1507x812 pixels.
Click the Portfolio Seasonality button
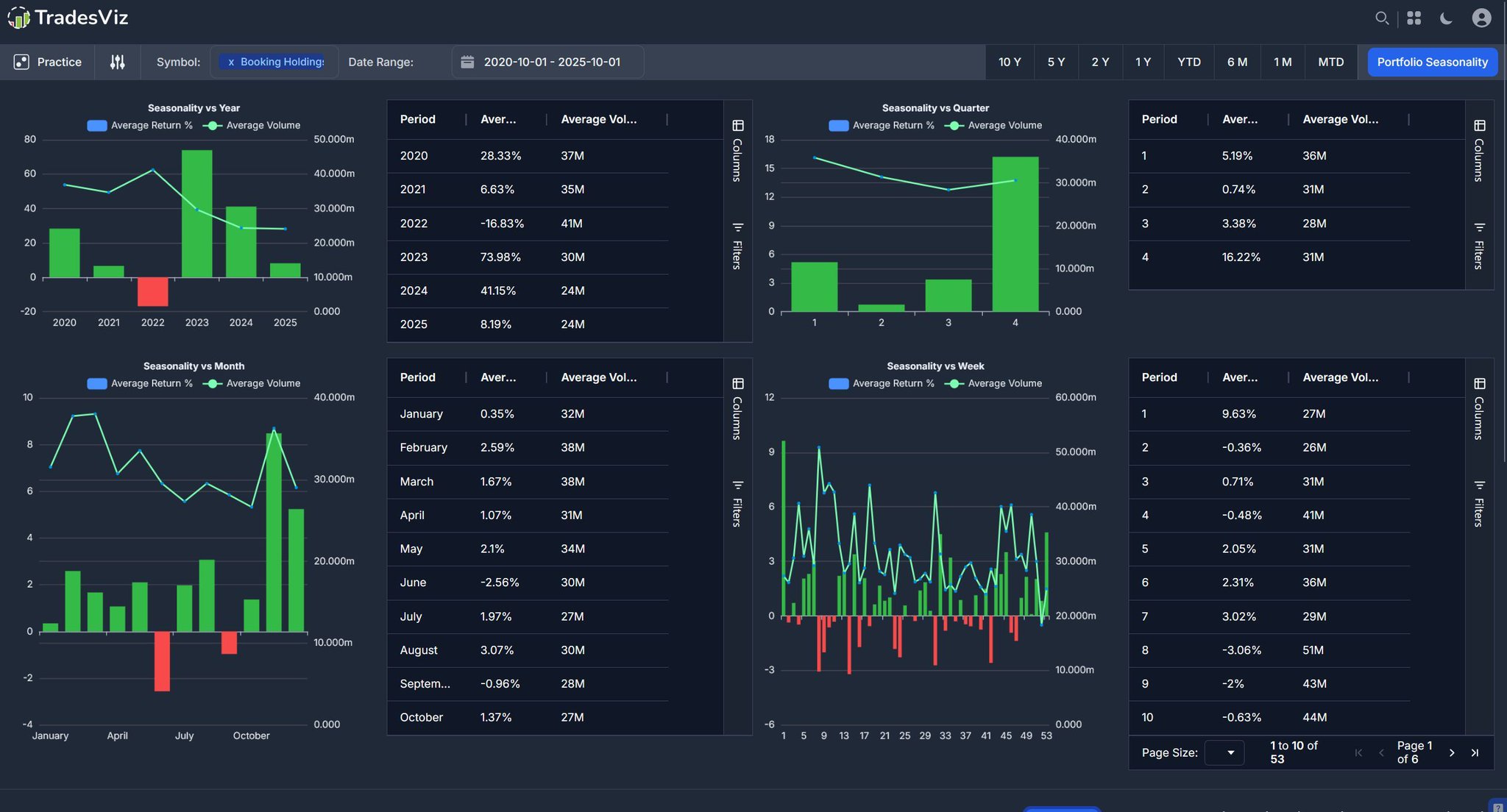point(1432,62)
